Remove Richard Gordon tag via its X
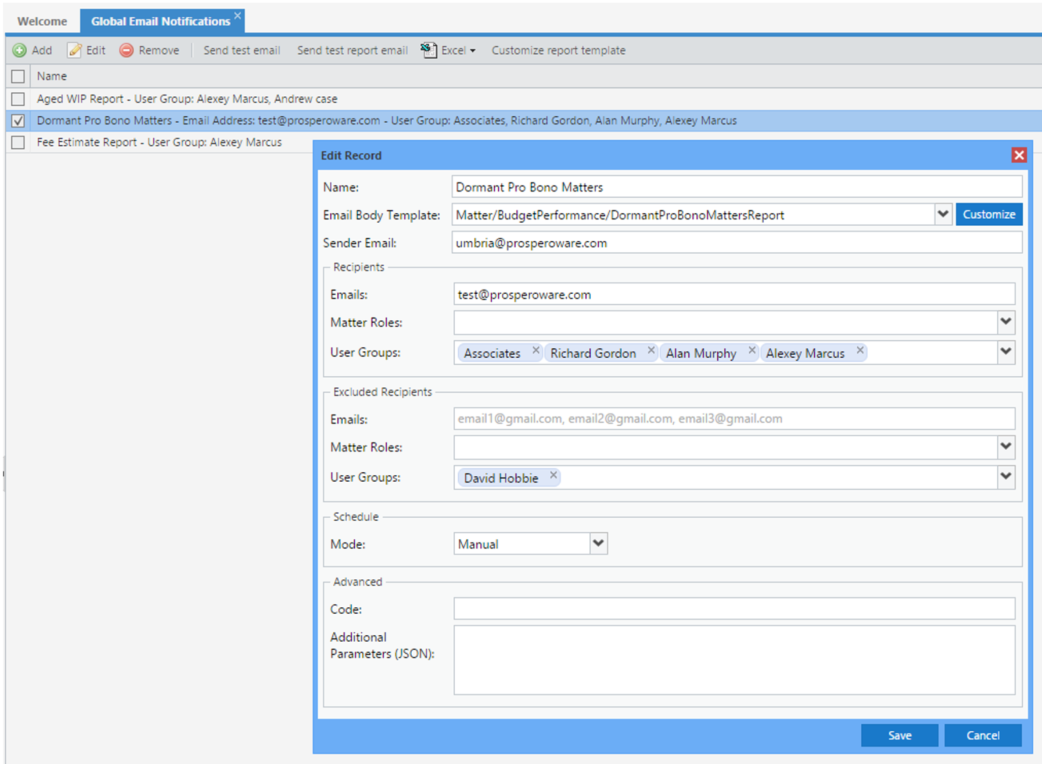This screenshot has height=764, width=1042. tap(651, 351)
